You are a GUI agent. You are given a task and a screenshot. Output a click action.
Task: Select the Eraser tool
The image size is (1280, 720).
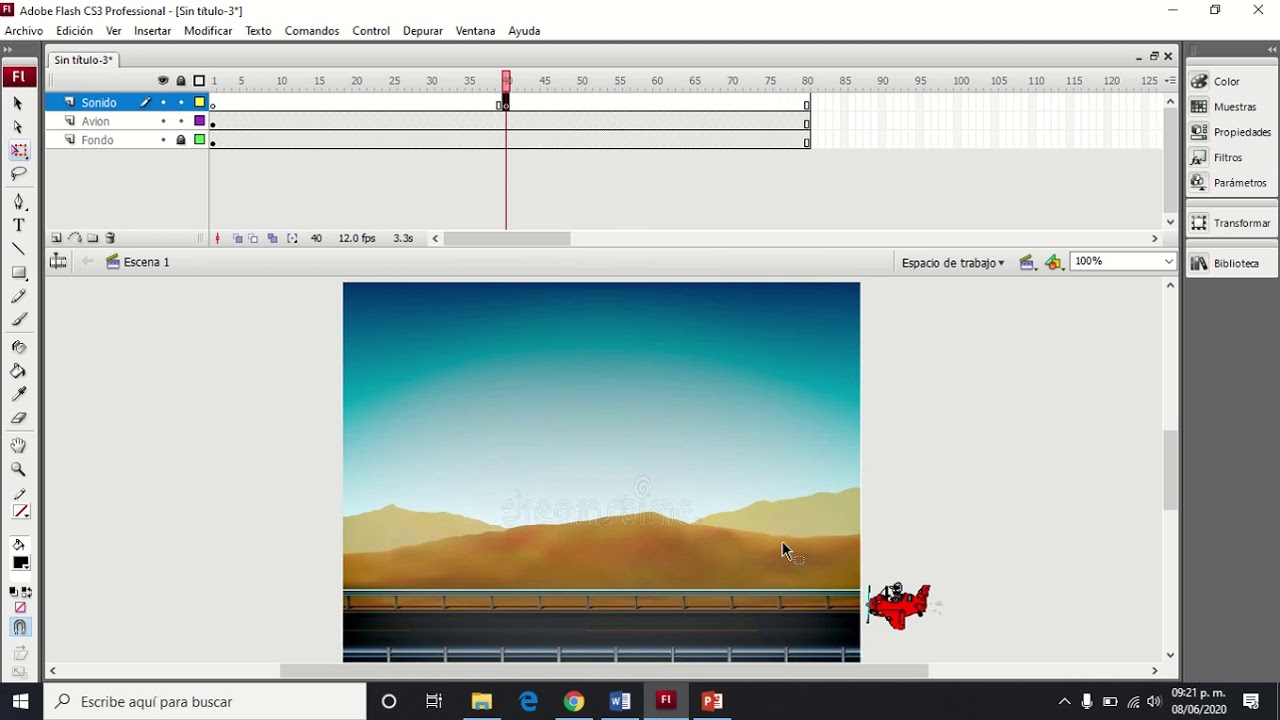coord(18,418)
